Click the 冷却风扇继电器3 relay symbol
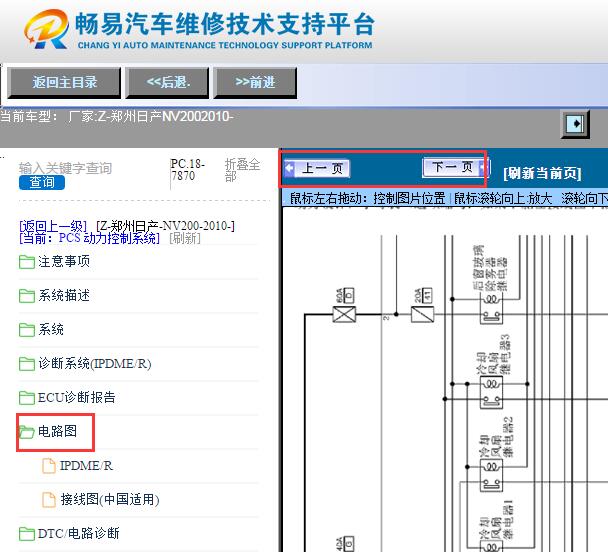Viewport: 608px width, 552px height. coord(491,393)
